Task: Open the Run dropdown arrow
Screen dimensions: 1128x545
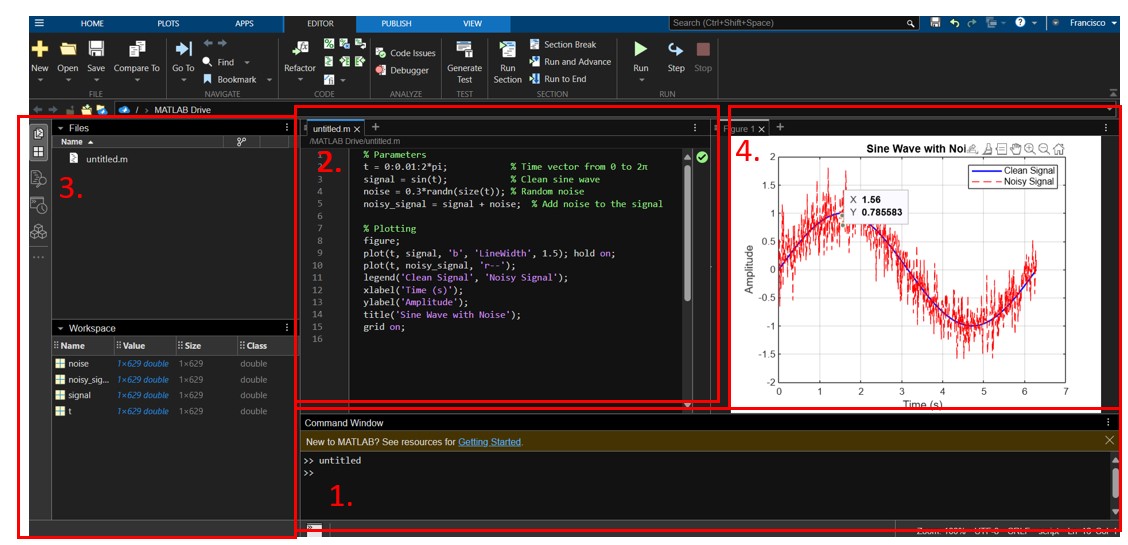Action: click(640, 81)
